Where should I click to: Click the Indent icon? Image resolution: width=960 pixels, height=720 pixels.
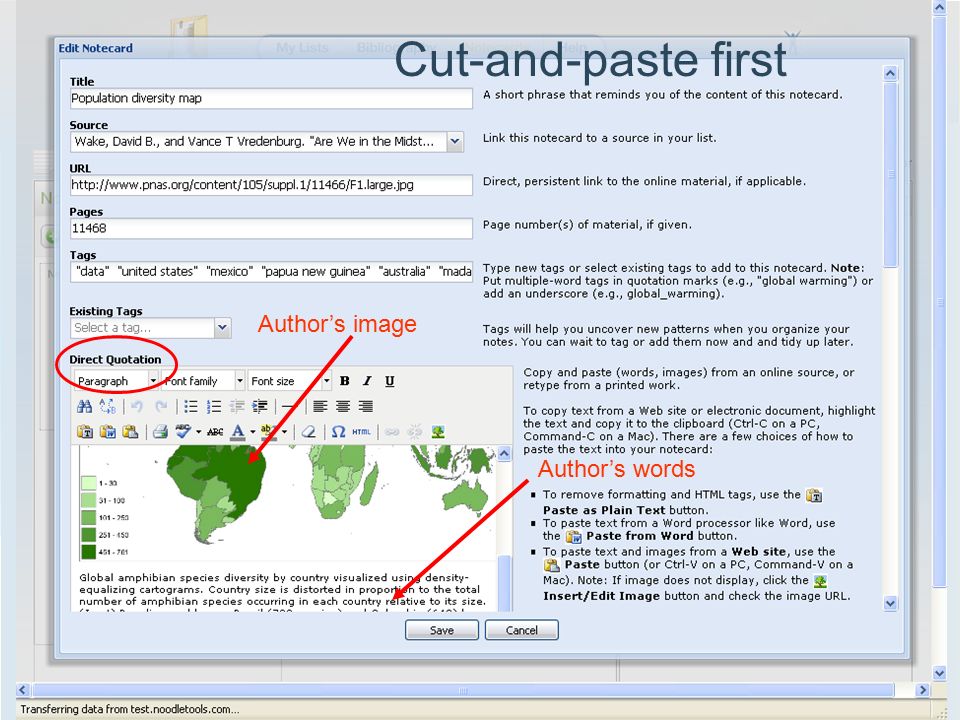coord(260,406)
